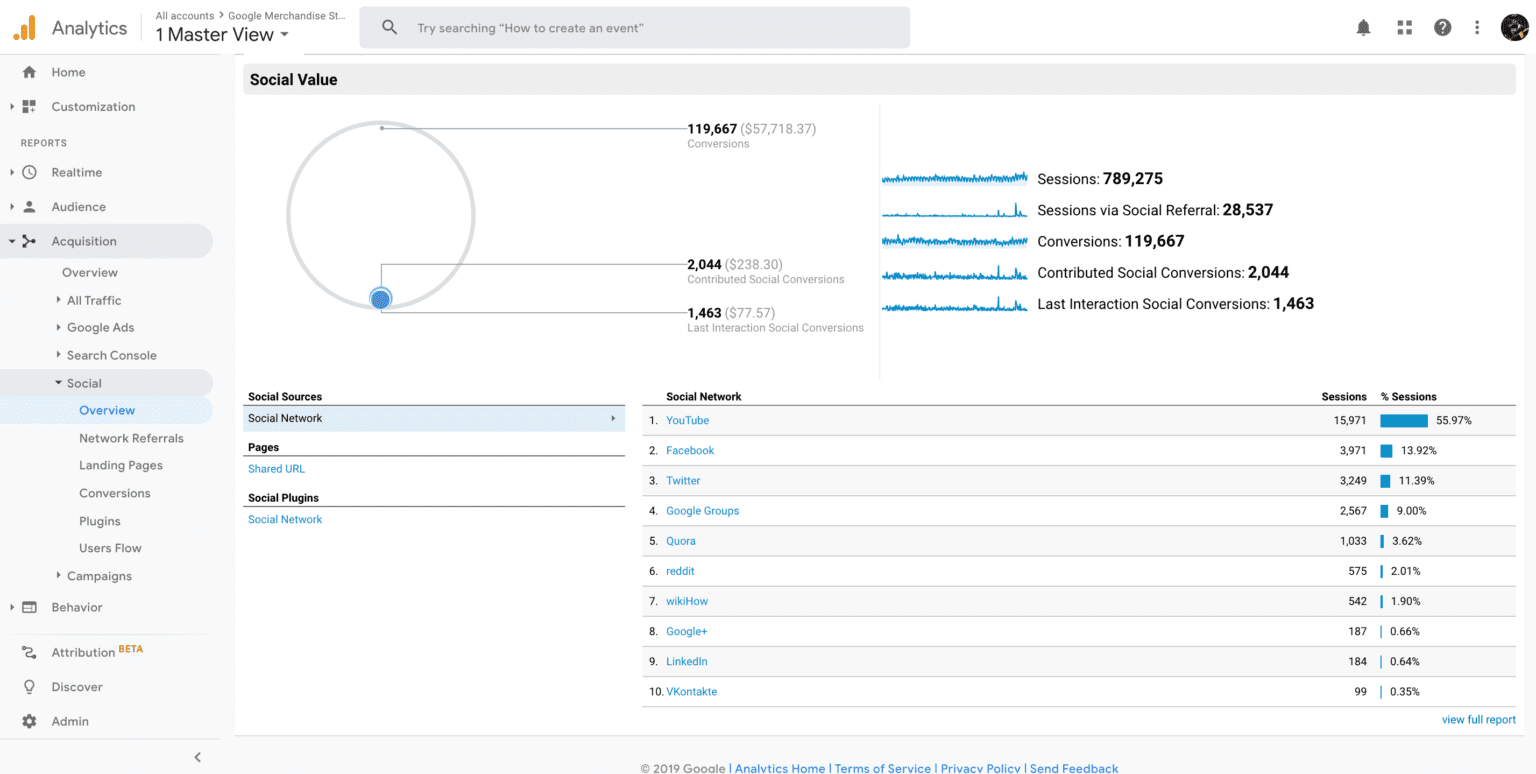1536x774 pixels.
Task: Open the notifications bell
Action: click(1363, 28)
